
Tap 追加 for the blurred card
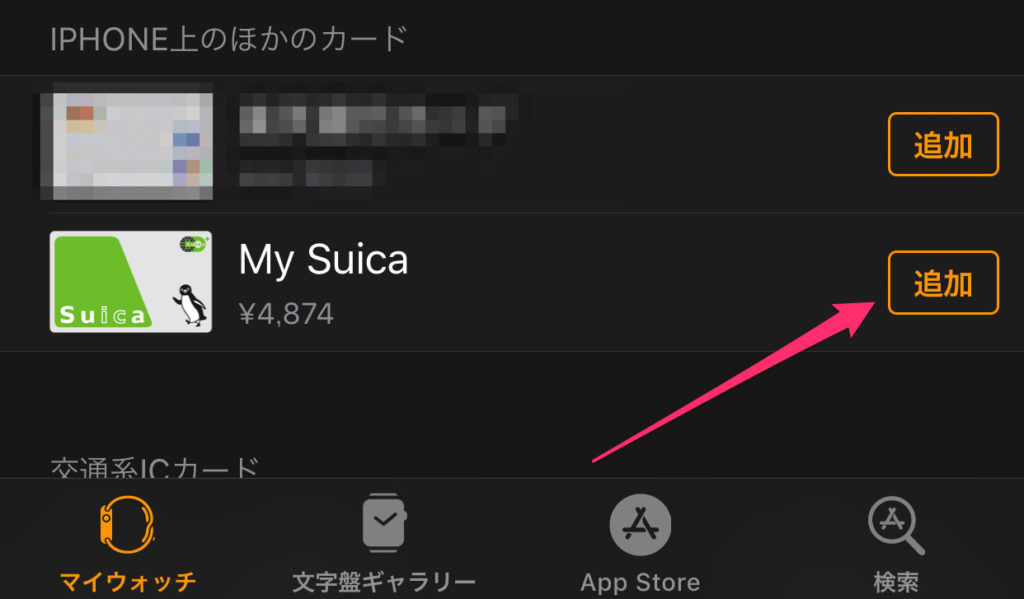click(943, 144)
